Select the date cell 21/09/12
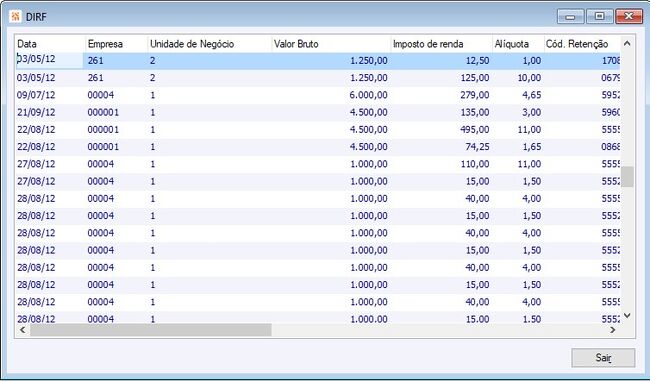 tap(36, 112)
